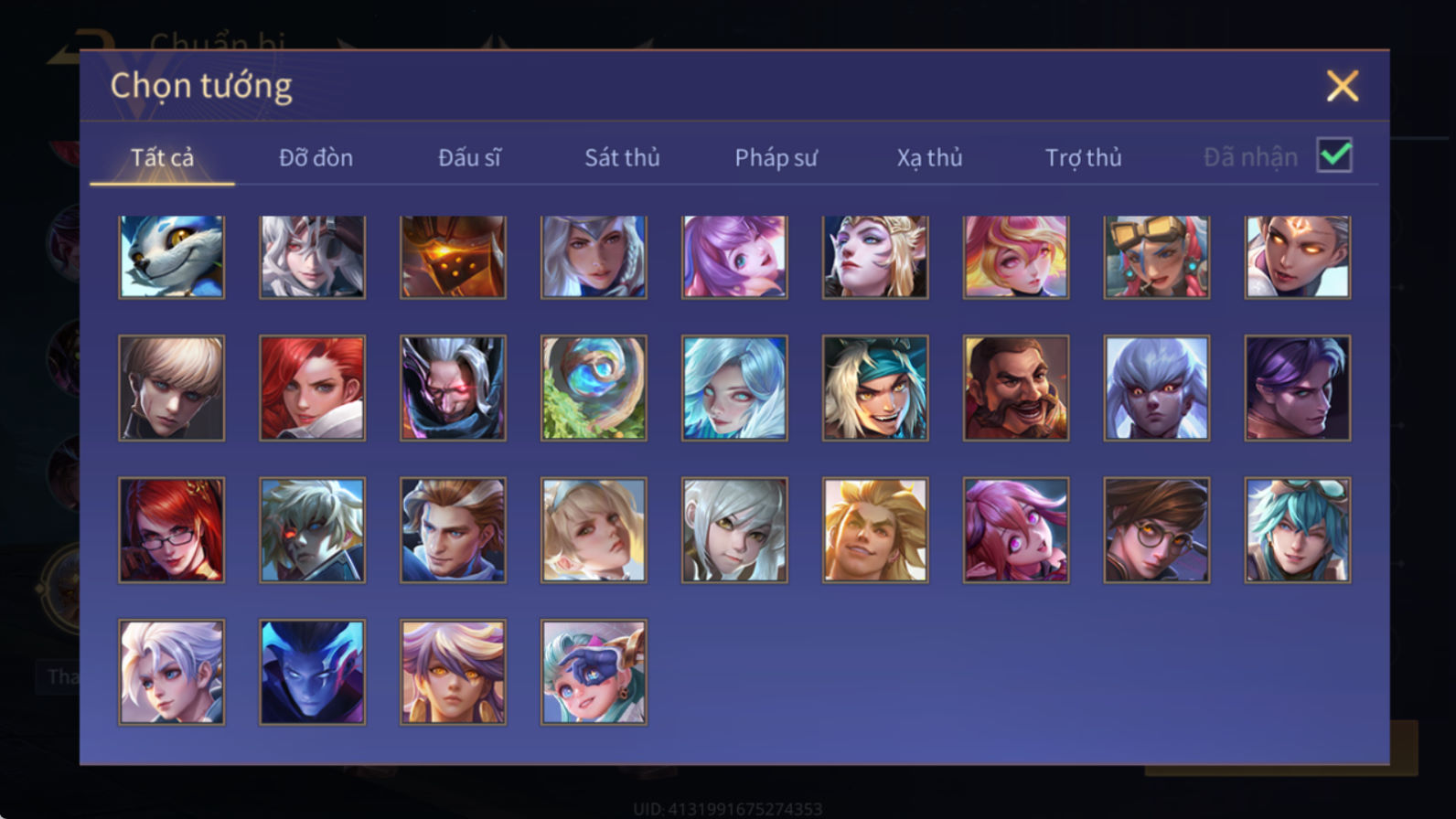Switch to the Trợ thủ tab

point(1083,157)
